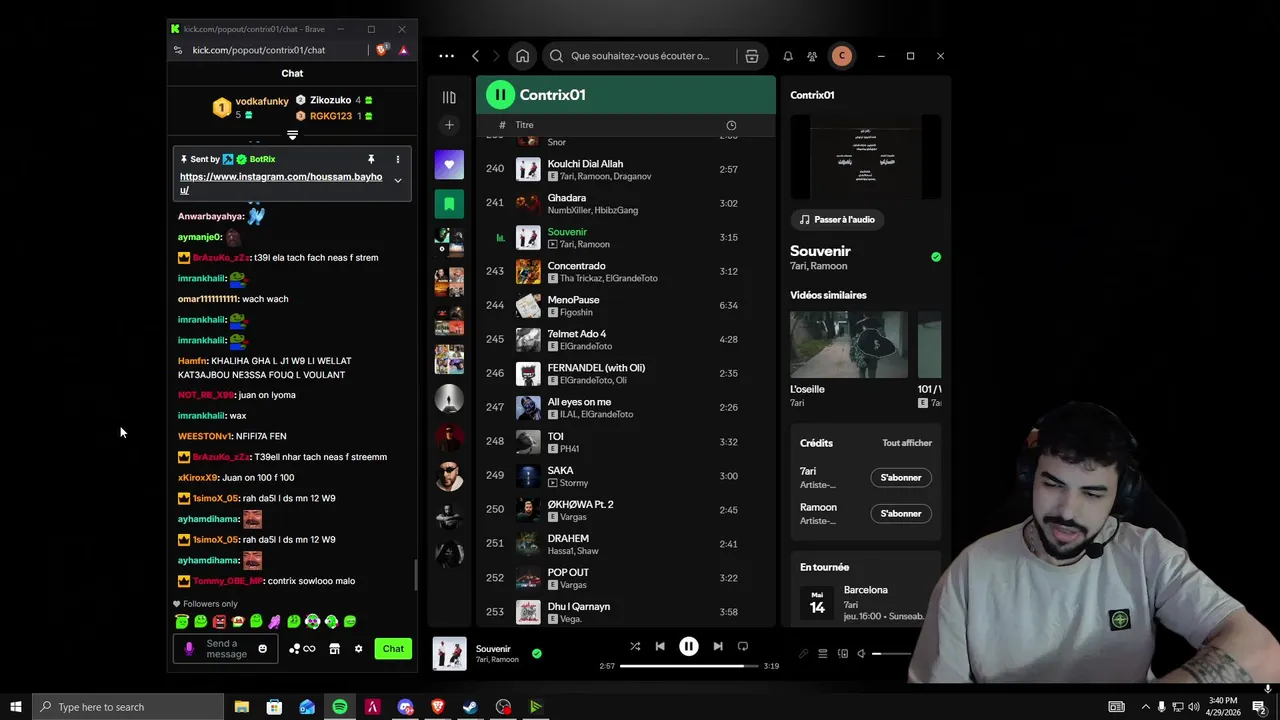1280x720 pixels.
Task: Select POP OUT track by Vargas
Action: 625,577
